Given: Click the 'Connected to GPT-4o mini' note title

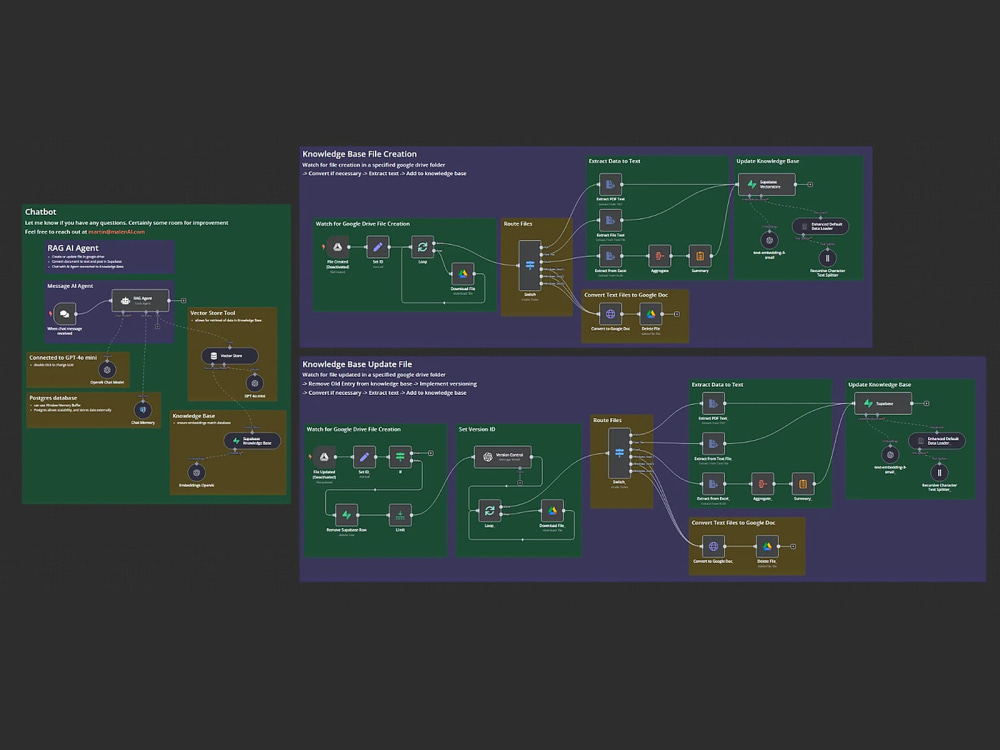Looking at the screenshot, I should (63, 358).
